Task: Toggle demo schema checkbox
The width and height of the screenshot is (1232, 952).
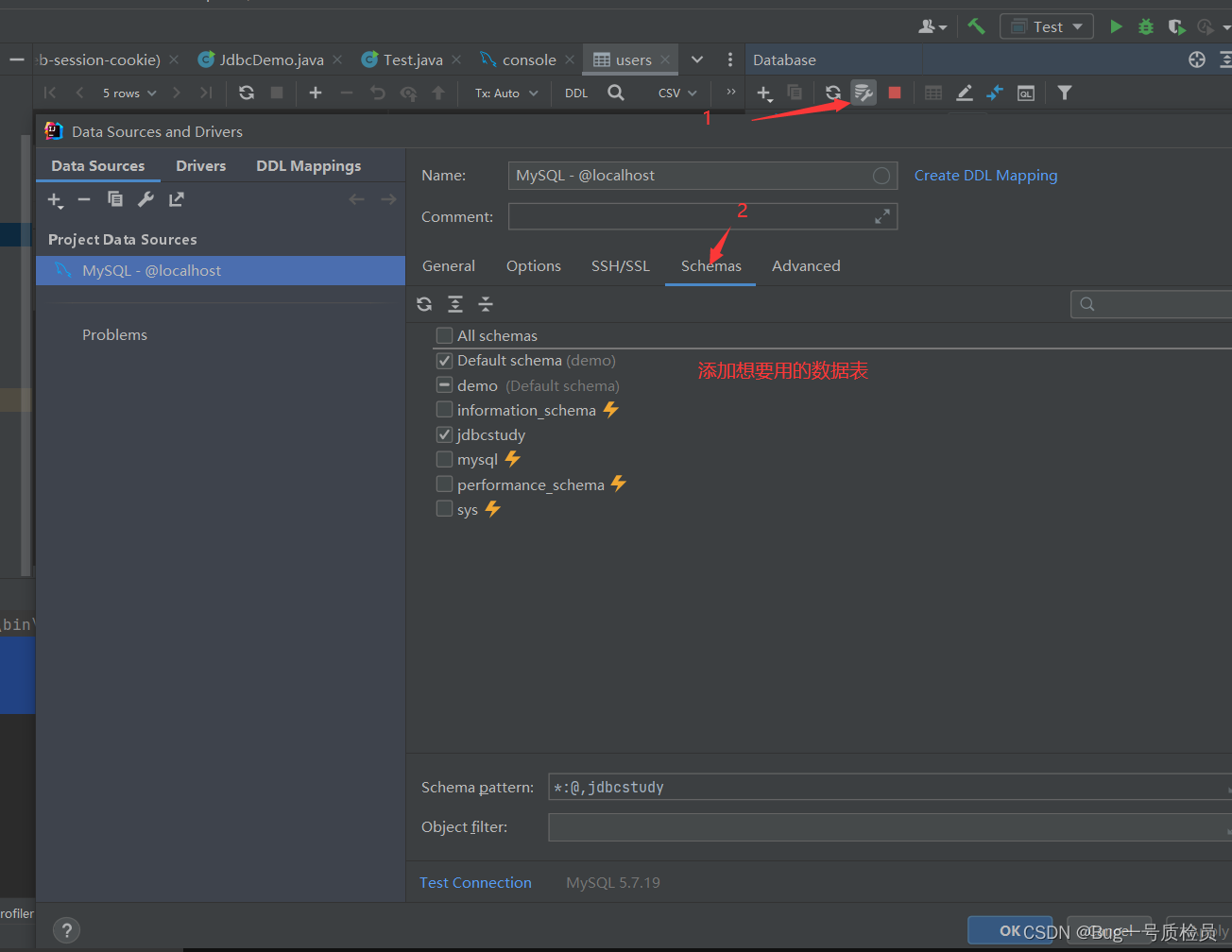Action: 444,385
